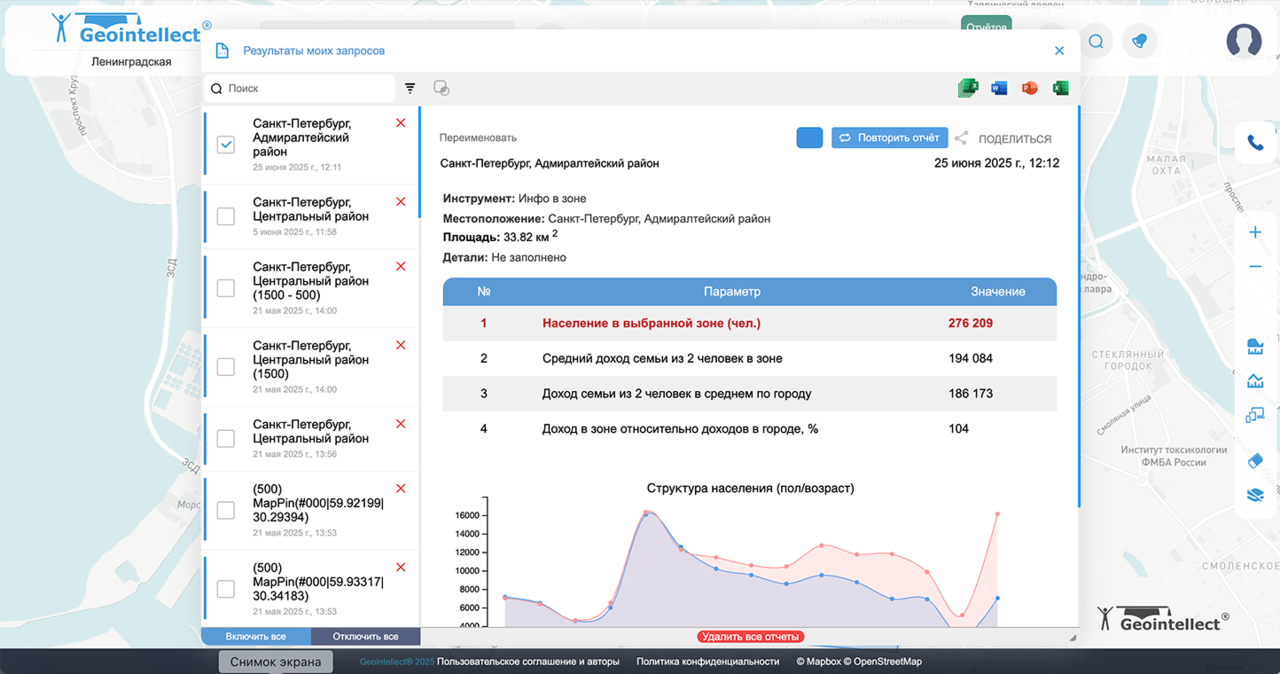Export report to PowerPoint presentation
Image resolution: width=1280 pixels, height=674 pixels.
(1029, 88)
